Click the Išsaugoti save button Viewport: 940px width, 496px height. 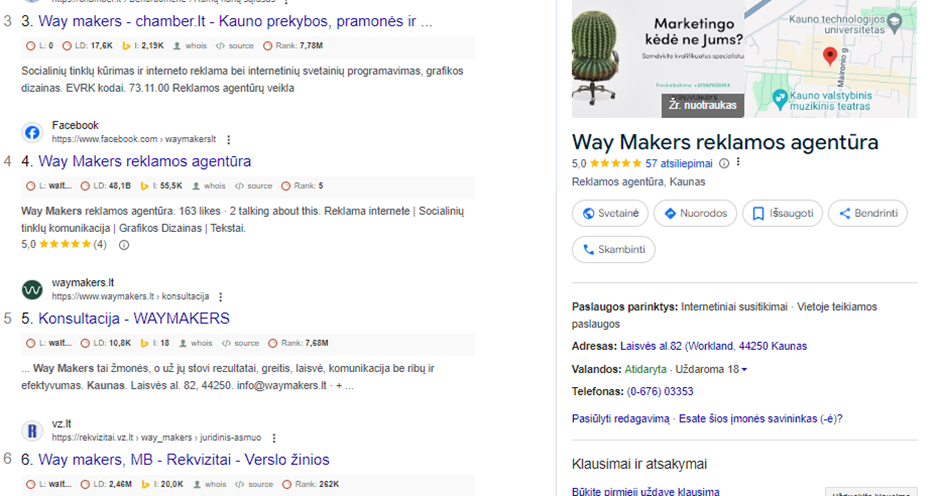pyautogui.click(x=782, y=214)
